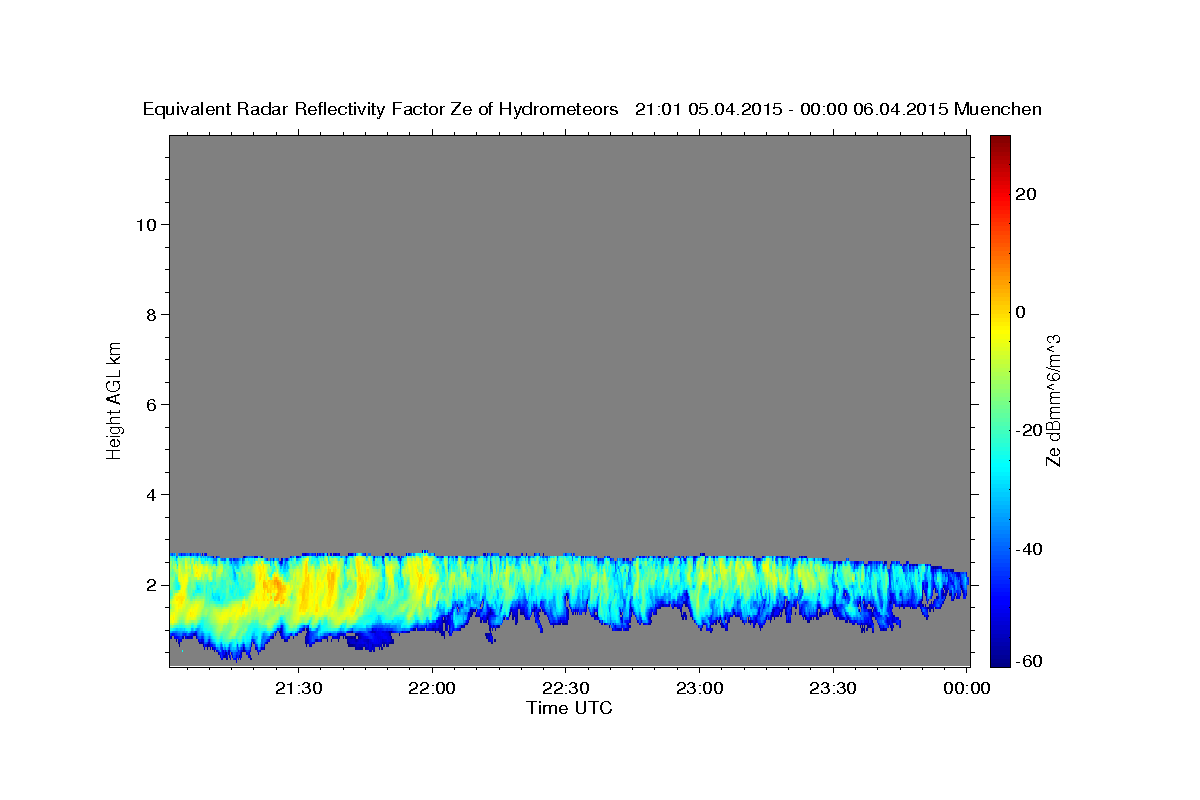Click the '23:30' time tick label

pos(833,688)
